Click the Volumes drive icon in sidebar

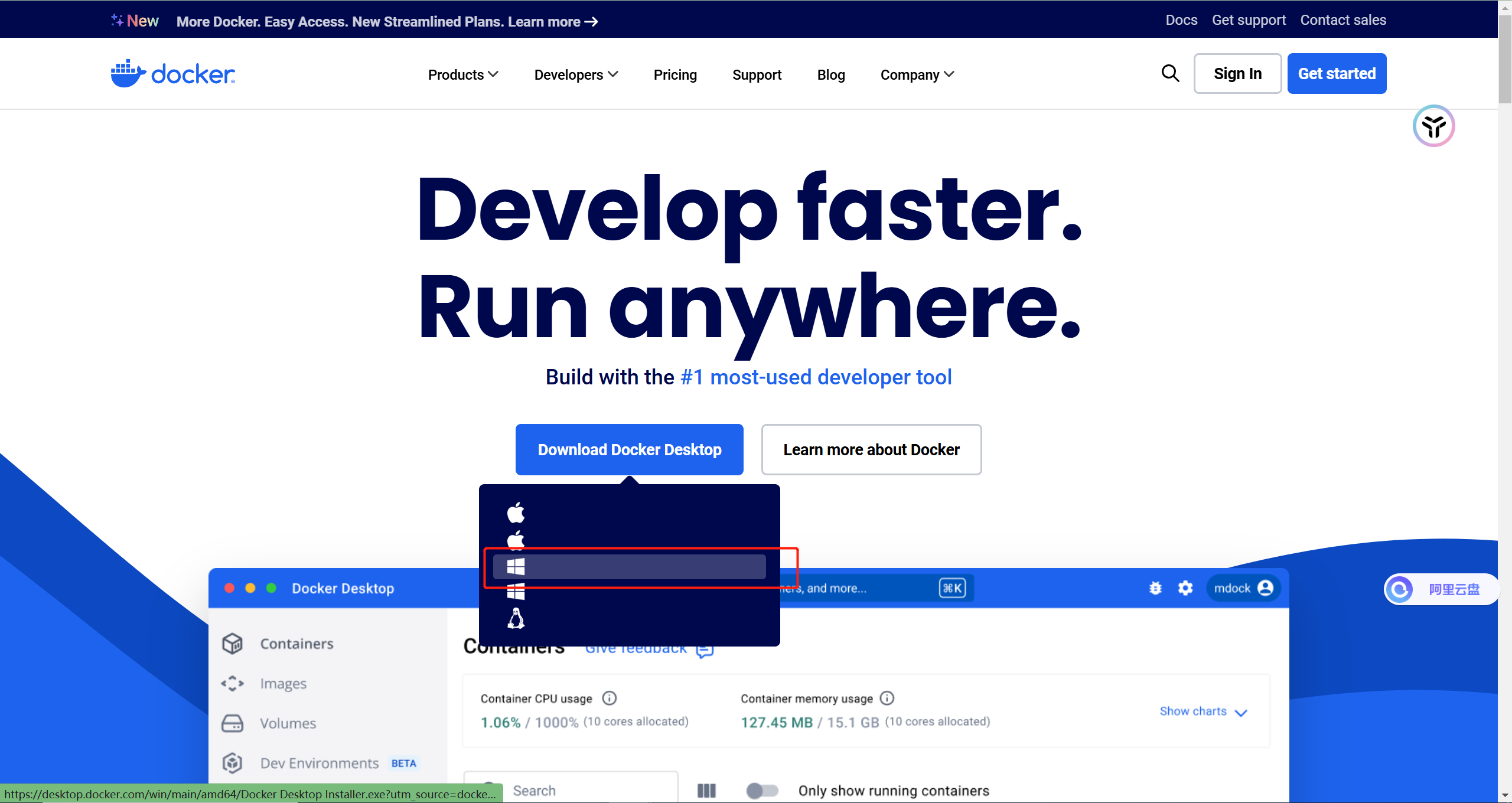[x=232, y=723]
